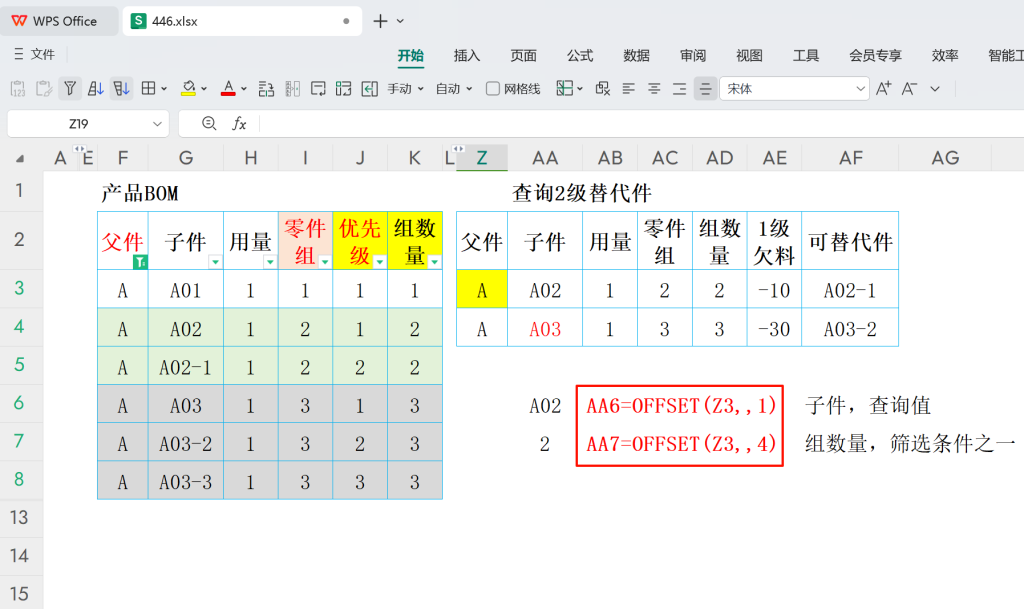
Task: Click the split columns icon
Action: click(x=292, y=89)
